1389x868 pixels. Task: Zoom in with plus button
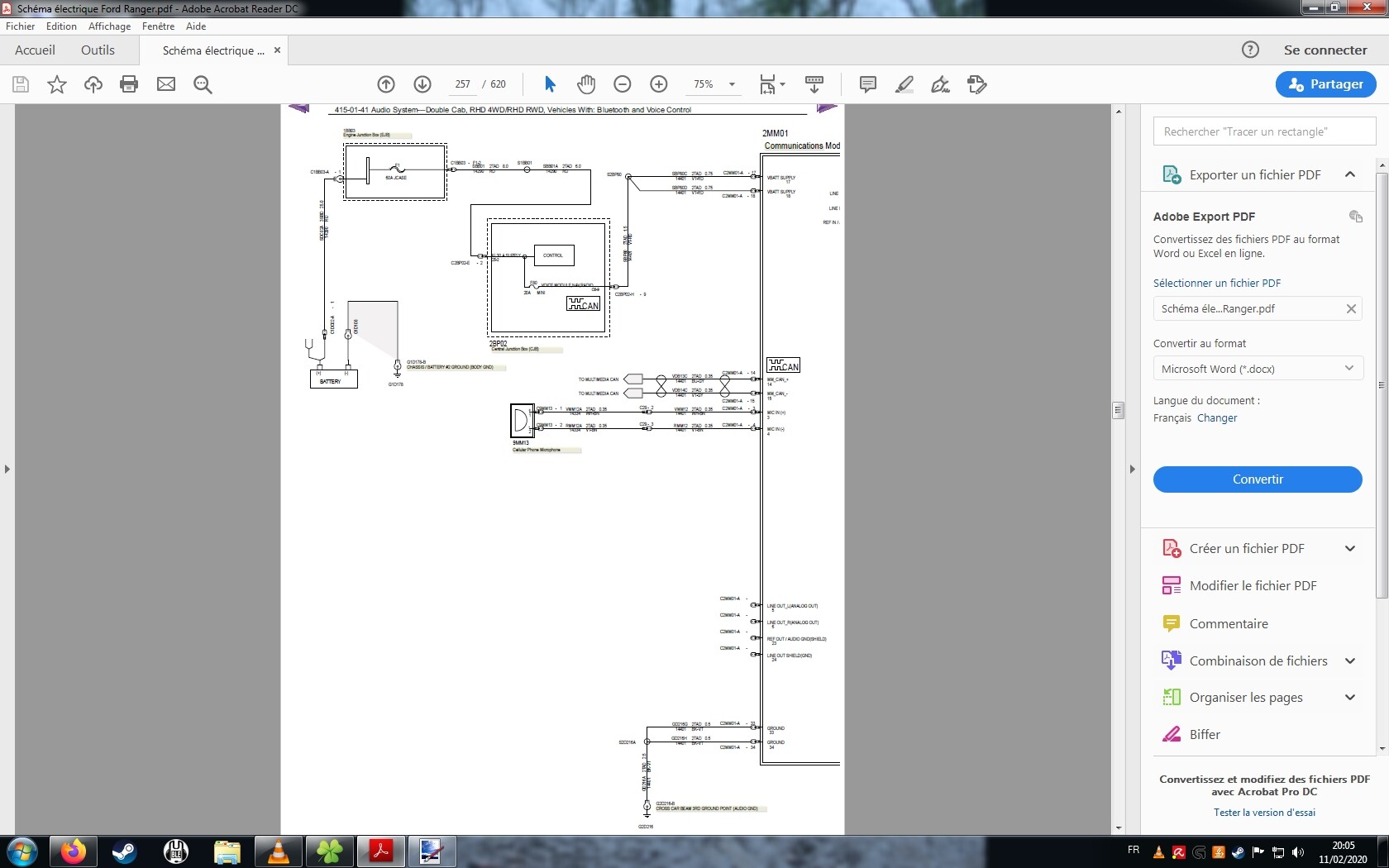tap(659, 84)
